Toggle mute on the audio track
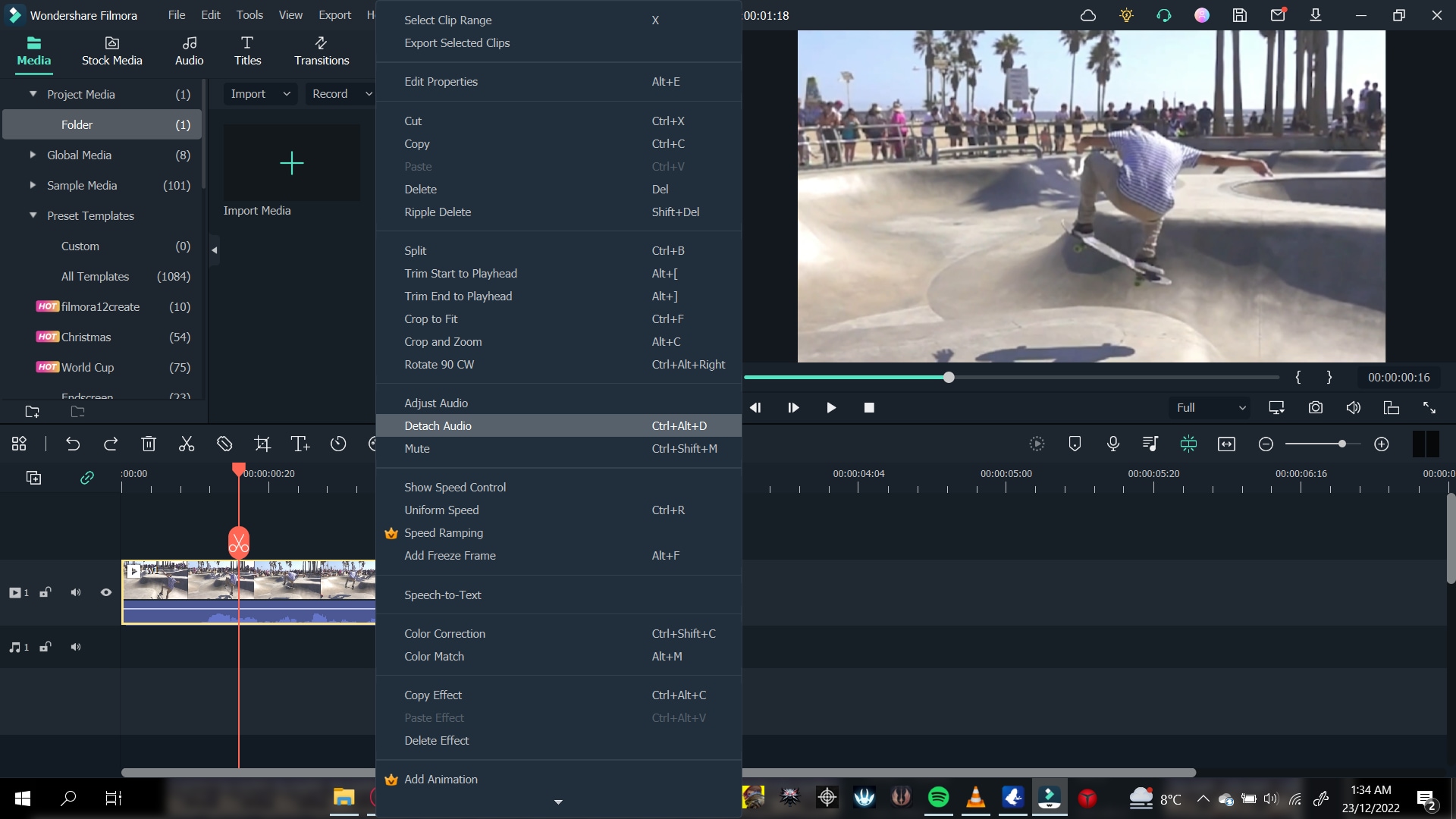 (76, 646)
